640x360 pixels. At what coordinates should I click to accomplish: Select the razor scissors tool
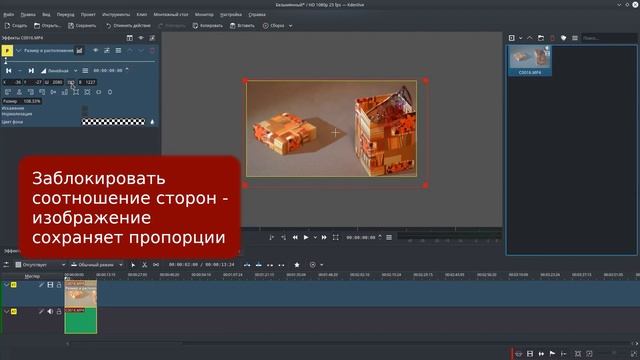(x=144, y=265)
